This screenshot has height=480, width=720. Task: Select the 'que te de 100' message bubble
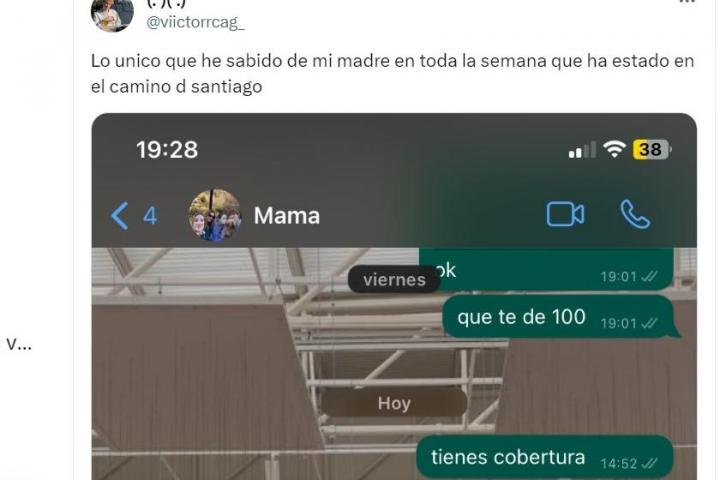pyautogui.click(x=558, y=317)
